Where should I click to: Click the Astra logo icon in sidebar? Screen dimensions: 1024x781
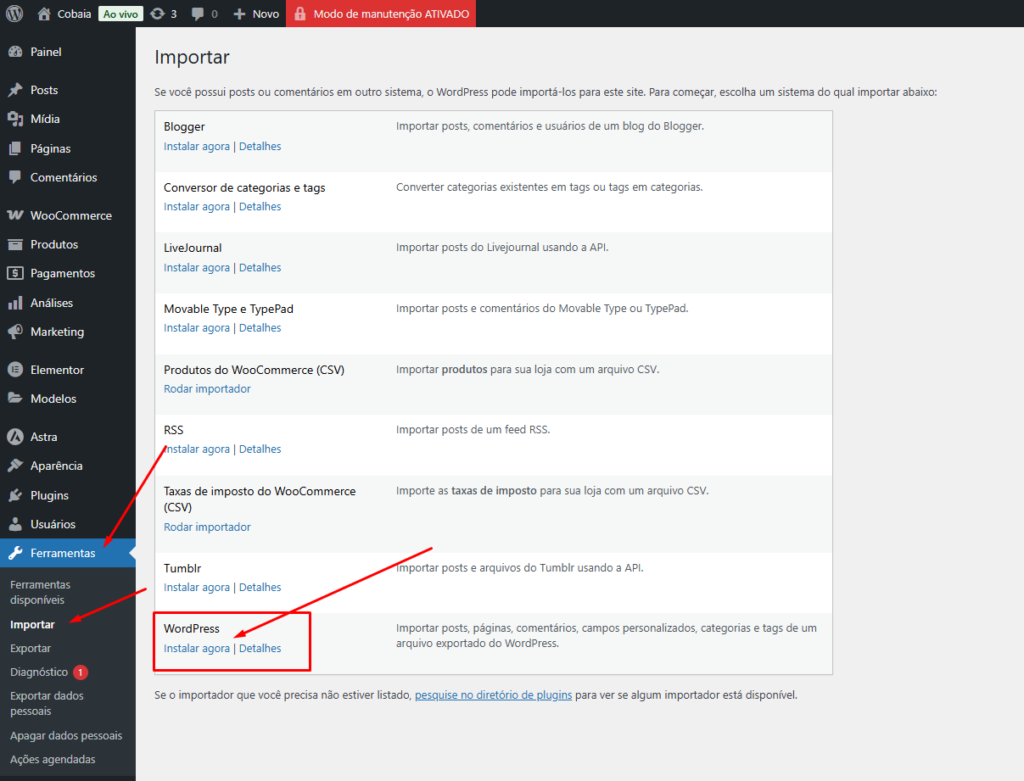click(17, 436)
